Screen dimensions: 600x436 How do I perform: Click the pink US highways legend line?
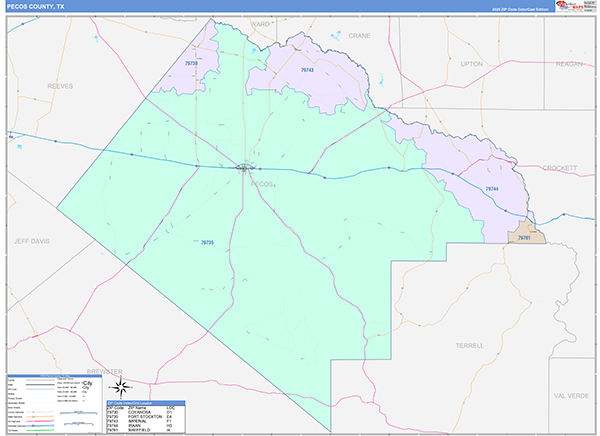[40, 421]
